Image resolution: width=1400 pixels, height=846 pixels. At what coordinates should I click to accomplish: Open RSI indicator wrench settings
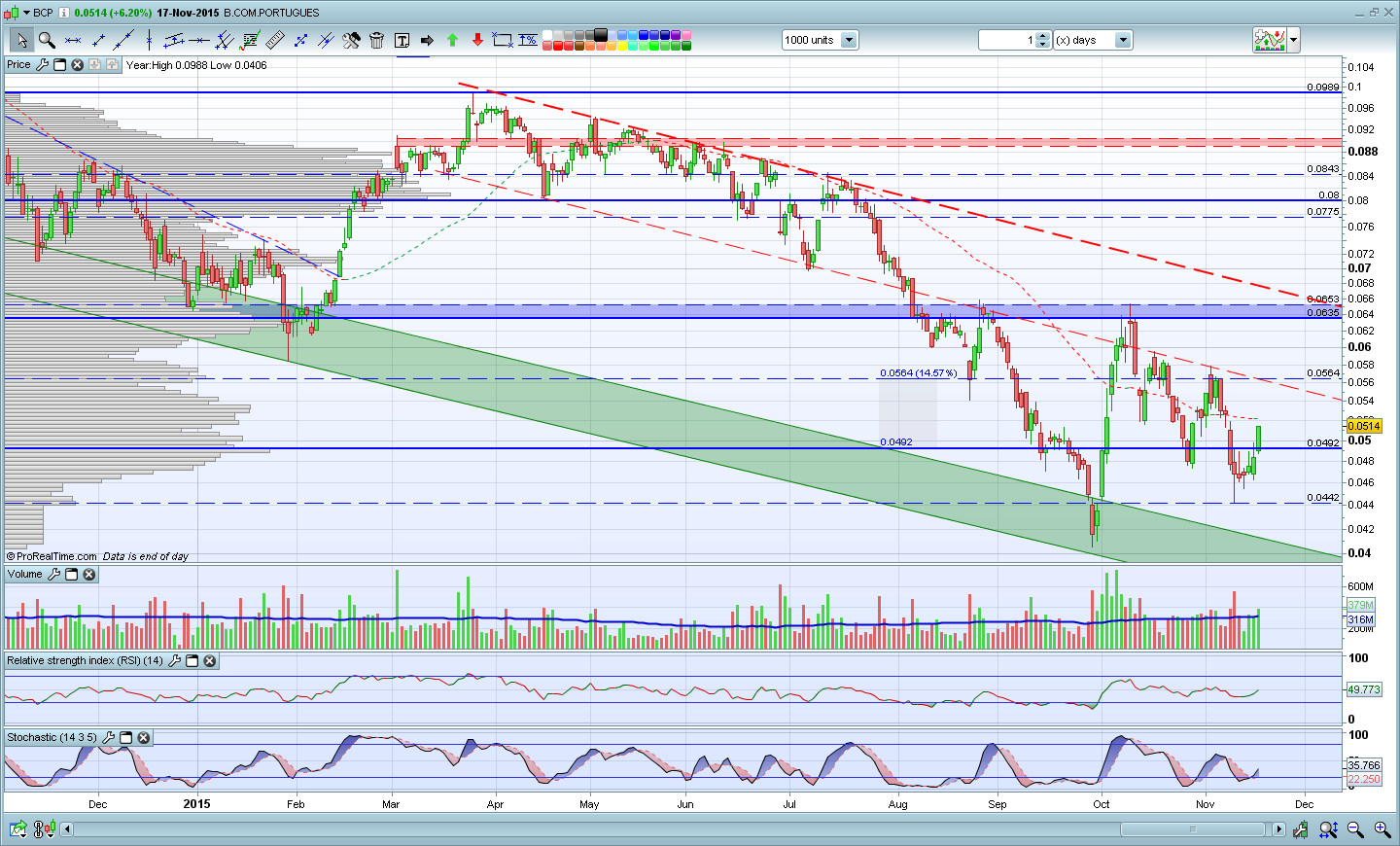click(x=174, y=661)
